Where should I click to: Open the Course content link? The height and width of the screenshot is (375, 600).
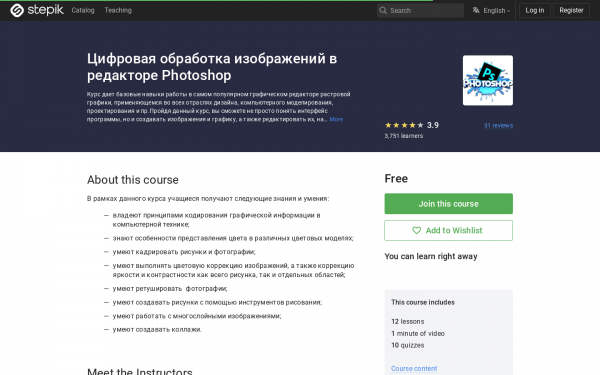click(414, 368)
